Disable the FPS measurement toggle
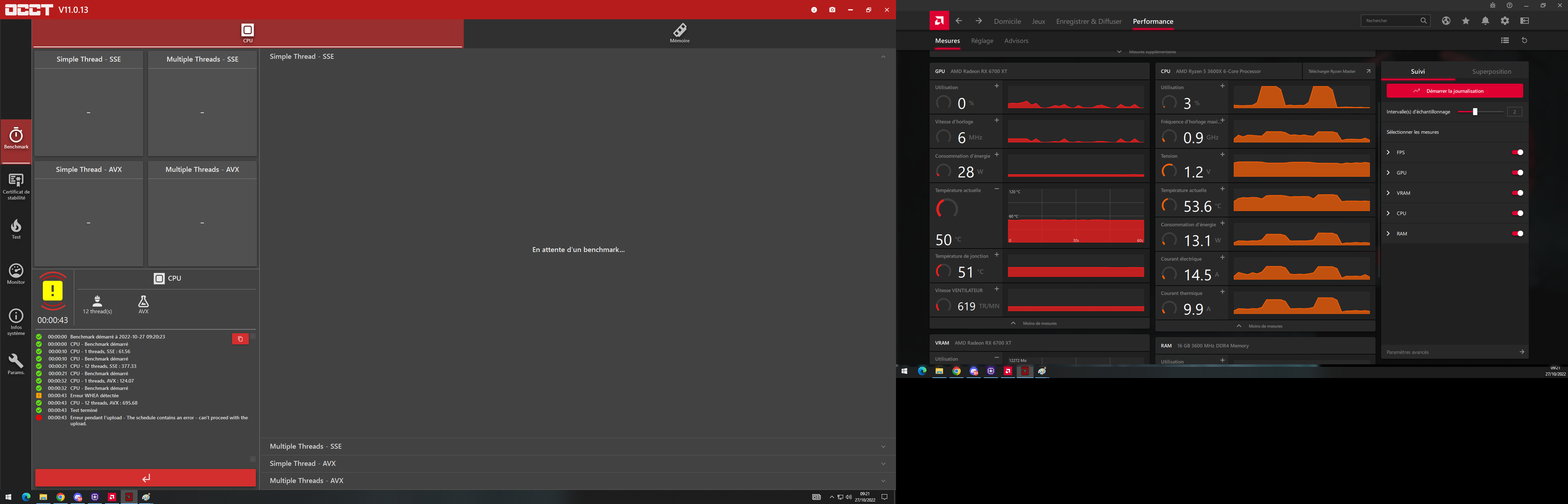1568x504 pixels. [x=1518, y=152]
